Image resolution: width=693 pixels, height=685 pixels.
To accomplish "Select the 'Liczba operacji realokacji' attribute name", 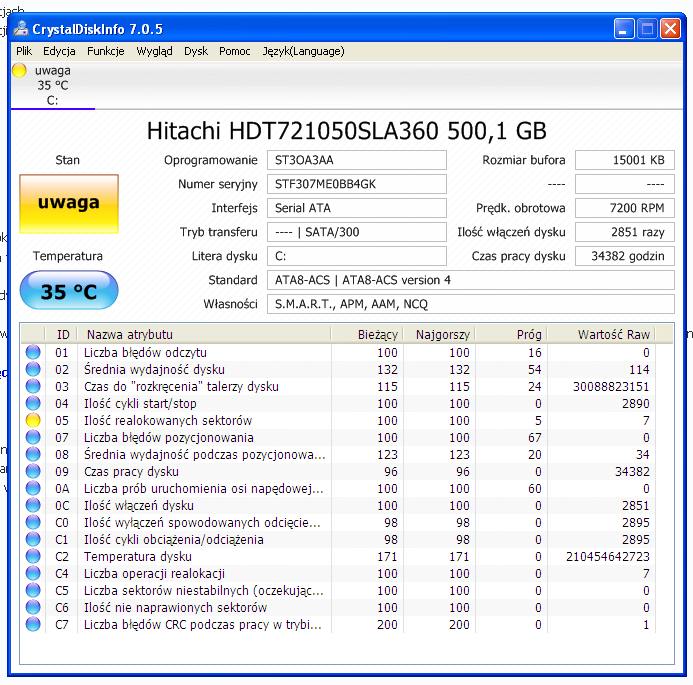I will tap(154, 573).
